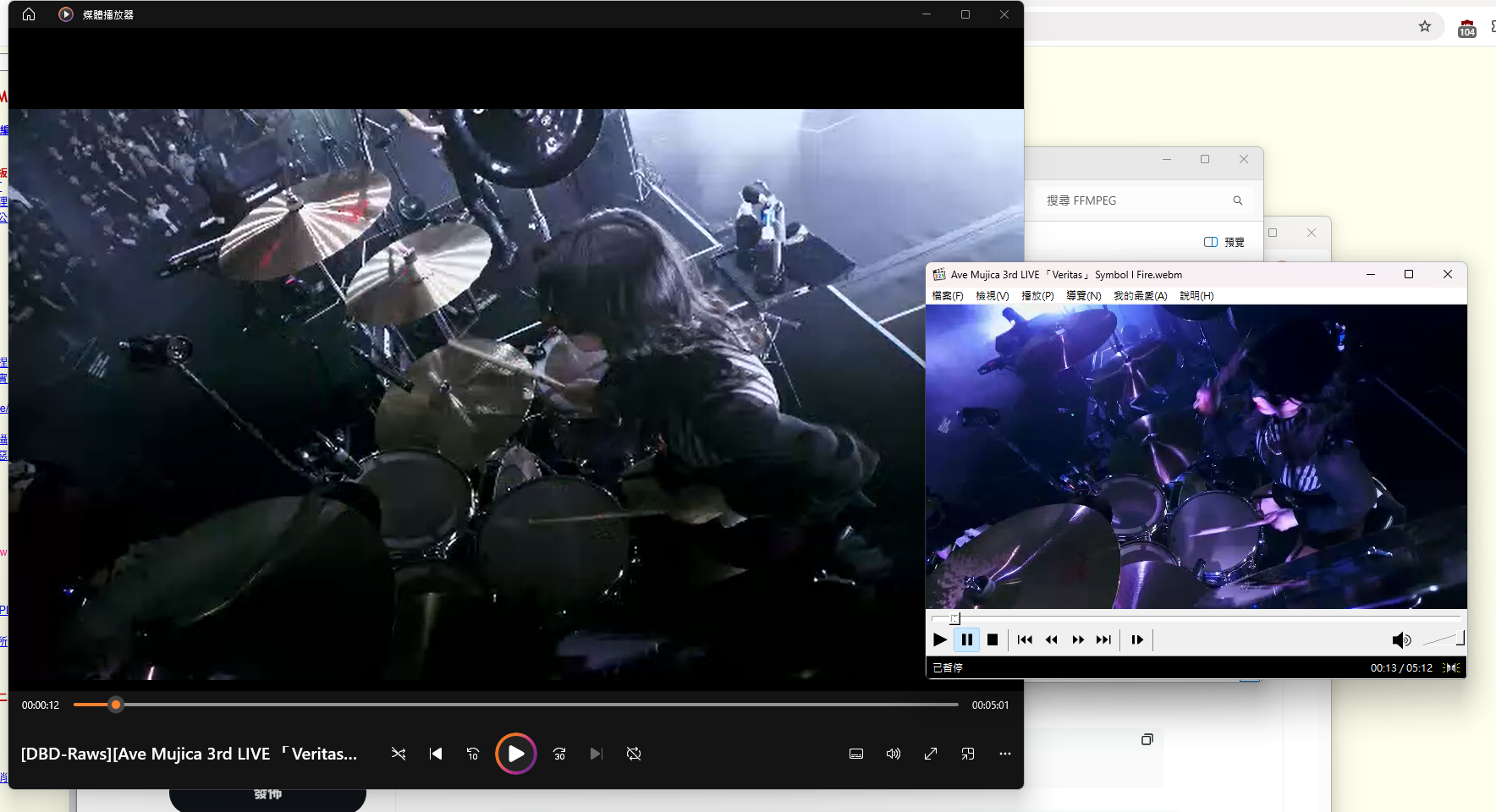Mute audio in MPC player

1401,640
